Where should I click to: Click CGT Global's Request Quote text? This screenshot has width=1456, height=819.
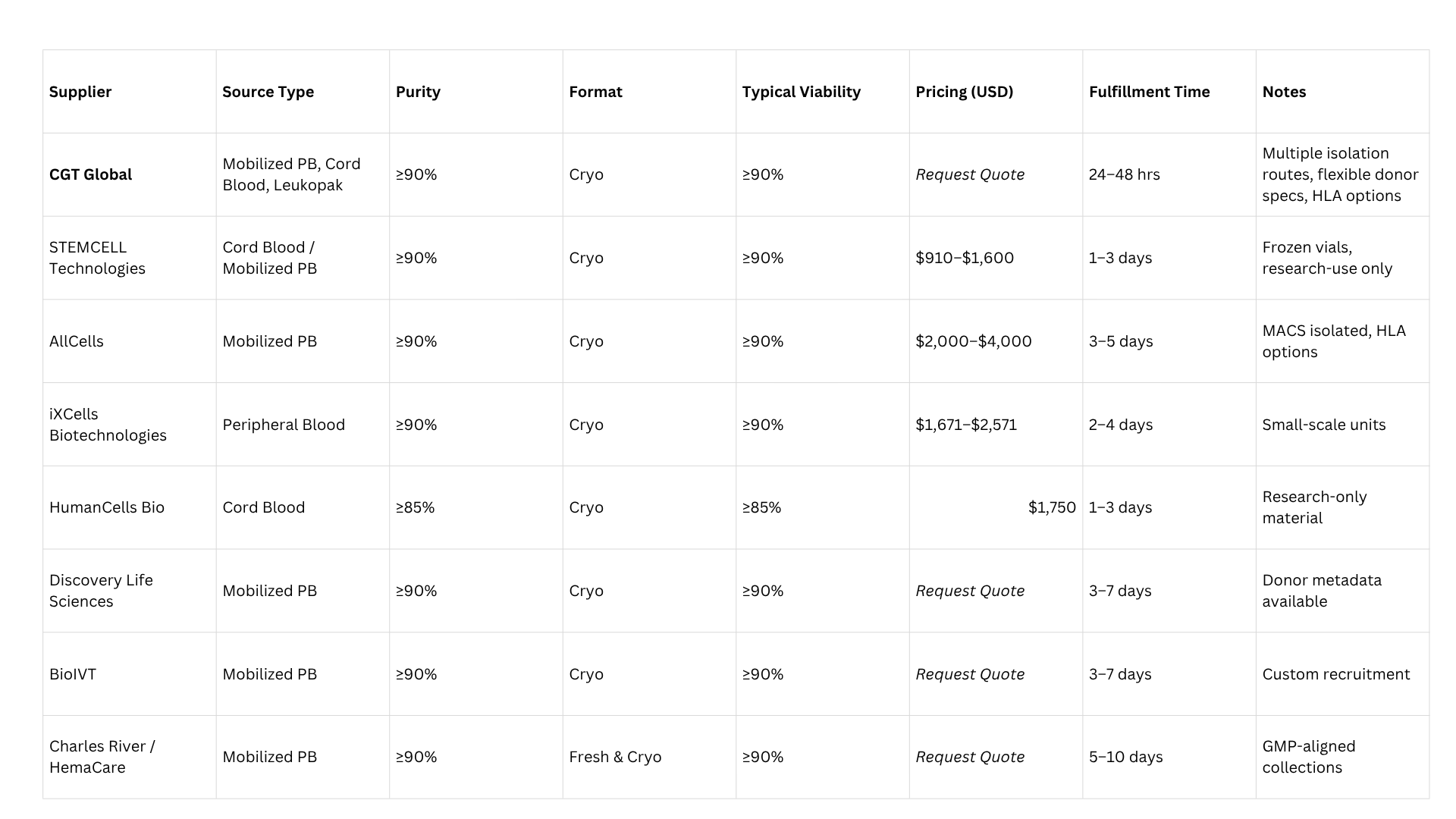click(x=969, y=174)
